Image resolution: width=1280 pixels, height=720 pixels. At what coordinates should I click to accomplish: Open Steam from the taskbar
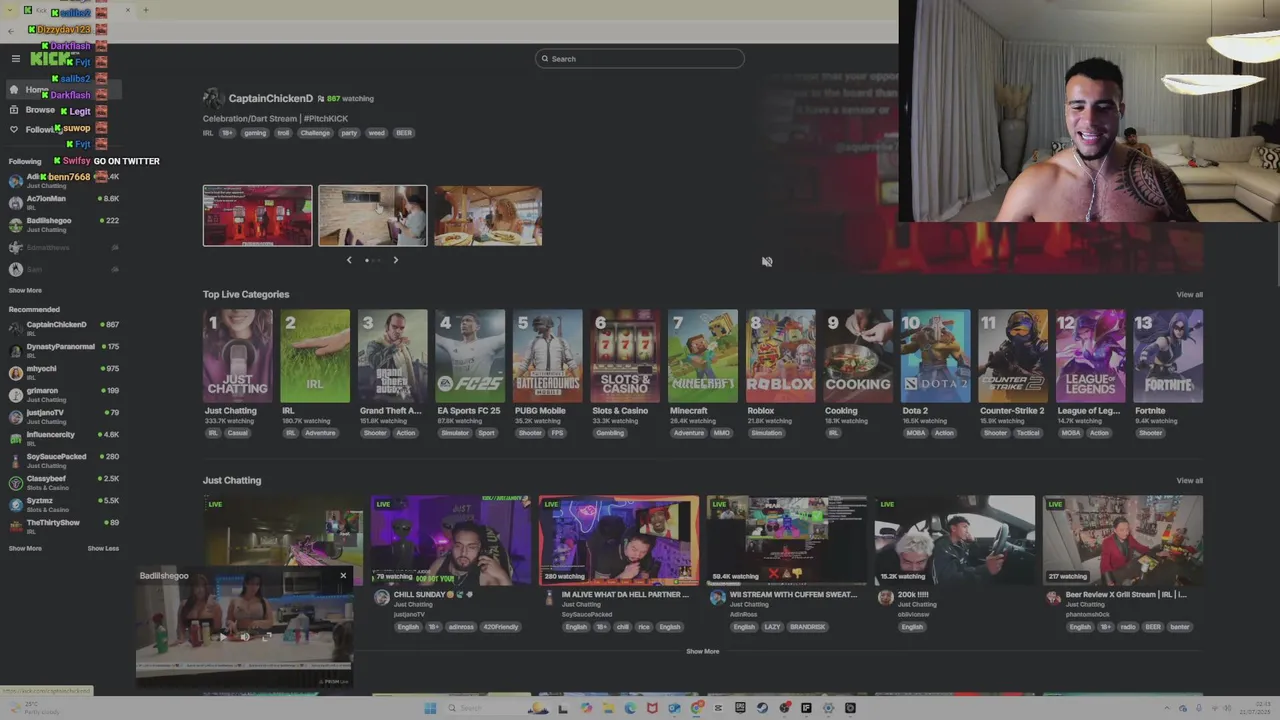click(x=762, y=708)
